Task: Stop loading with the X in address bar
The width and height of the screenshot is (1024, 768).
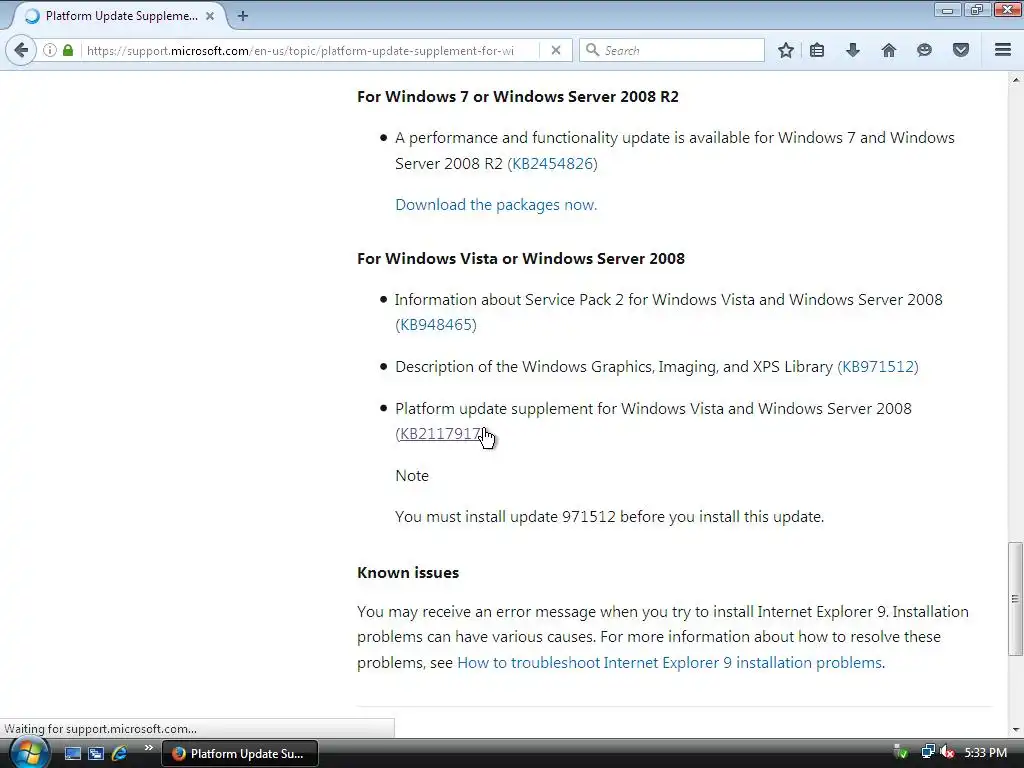Action: tap(556, 50)
